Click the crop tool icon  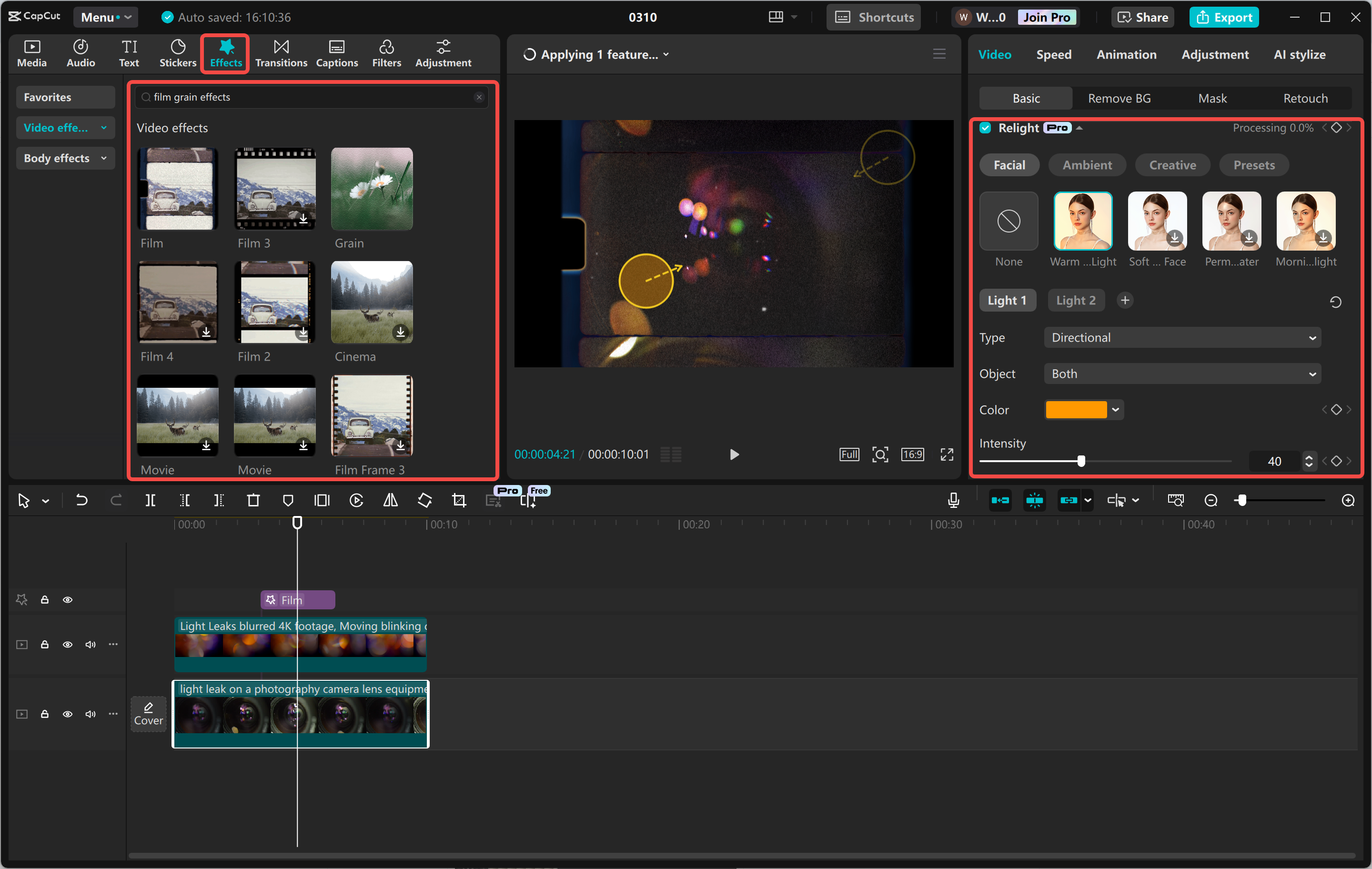[x=459, y=500]
